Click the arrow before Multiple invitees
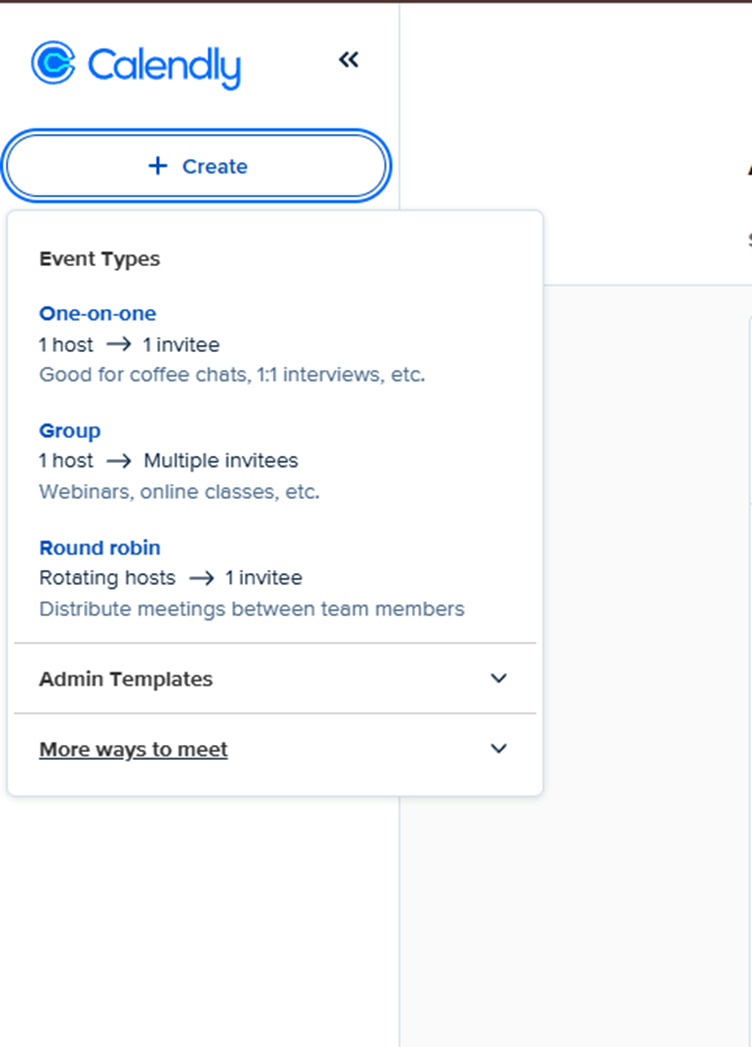The height and width of the screenshot is (1047, 752). coord(118,461)
